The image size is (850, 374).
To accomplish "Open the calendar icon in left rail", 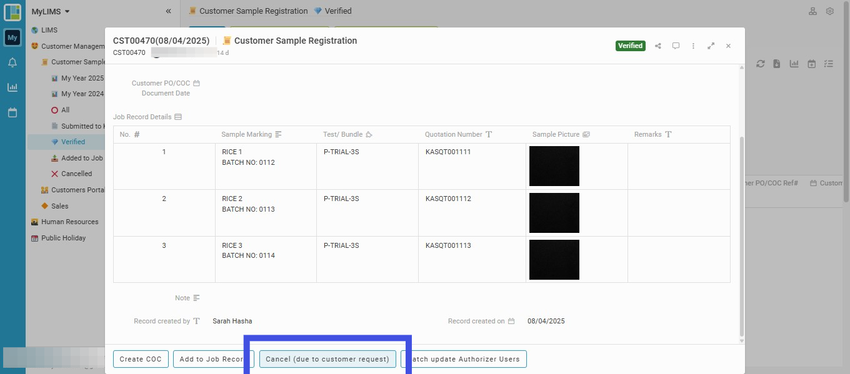I will tap(12, 113).
